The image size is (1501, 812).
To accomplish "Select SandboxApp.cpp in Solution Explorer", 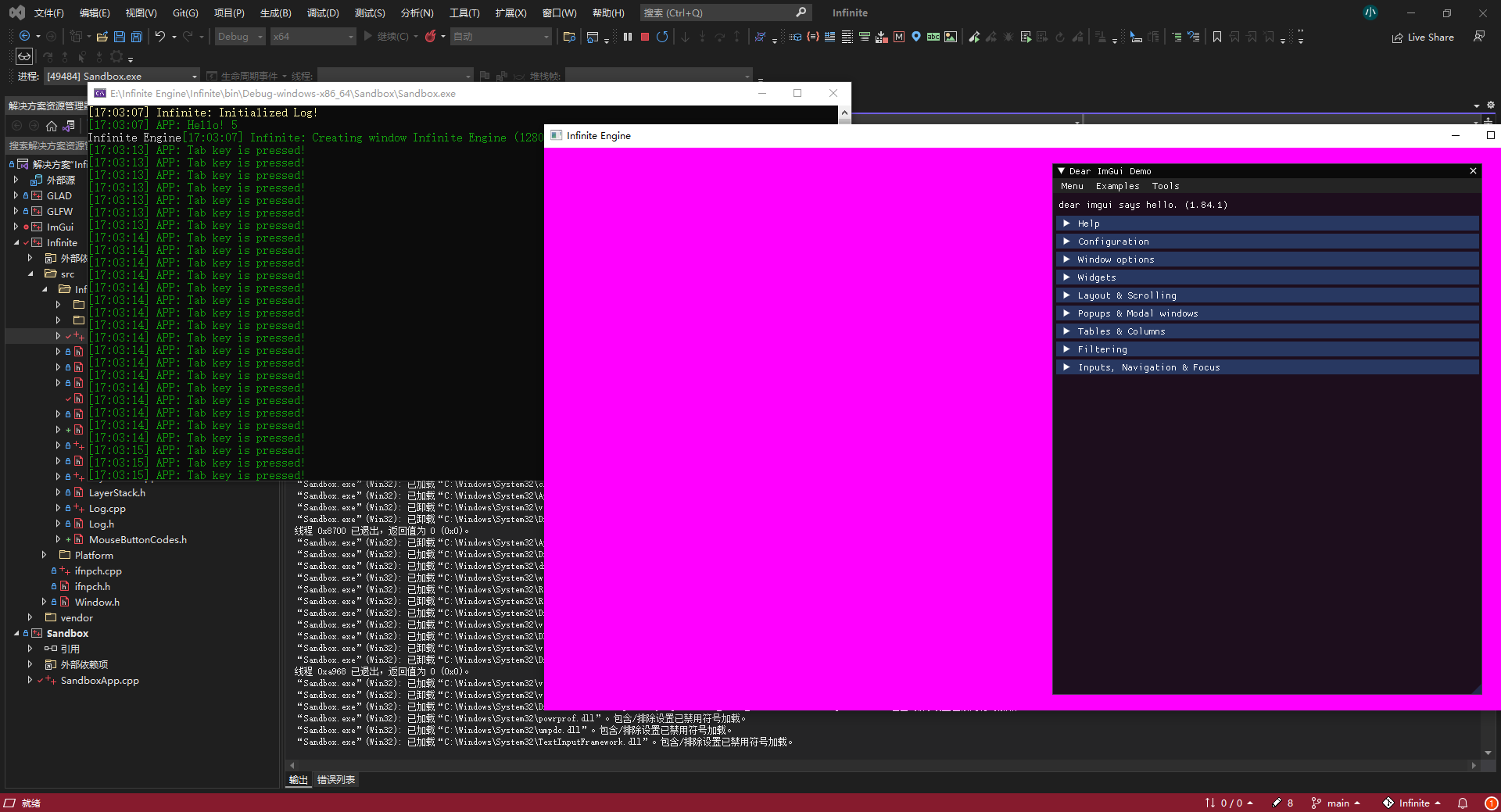I will [x=99, y=680].
